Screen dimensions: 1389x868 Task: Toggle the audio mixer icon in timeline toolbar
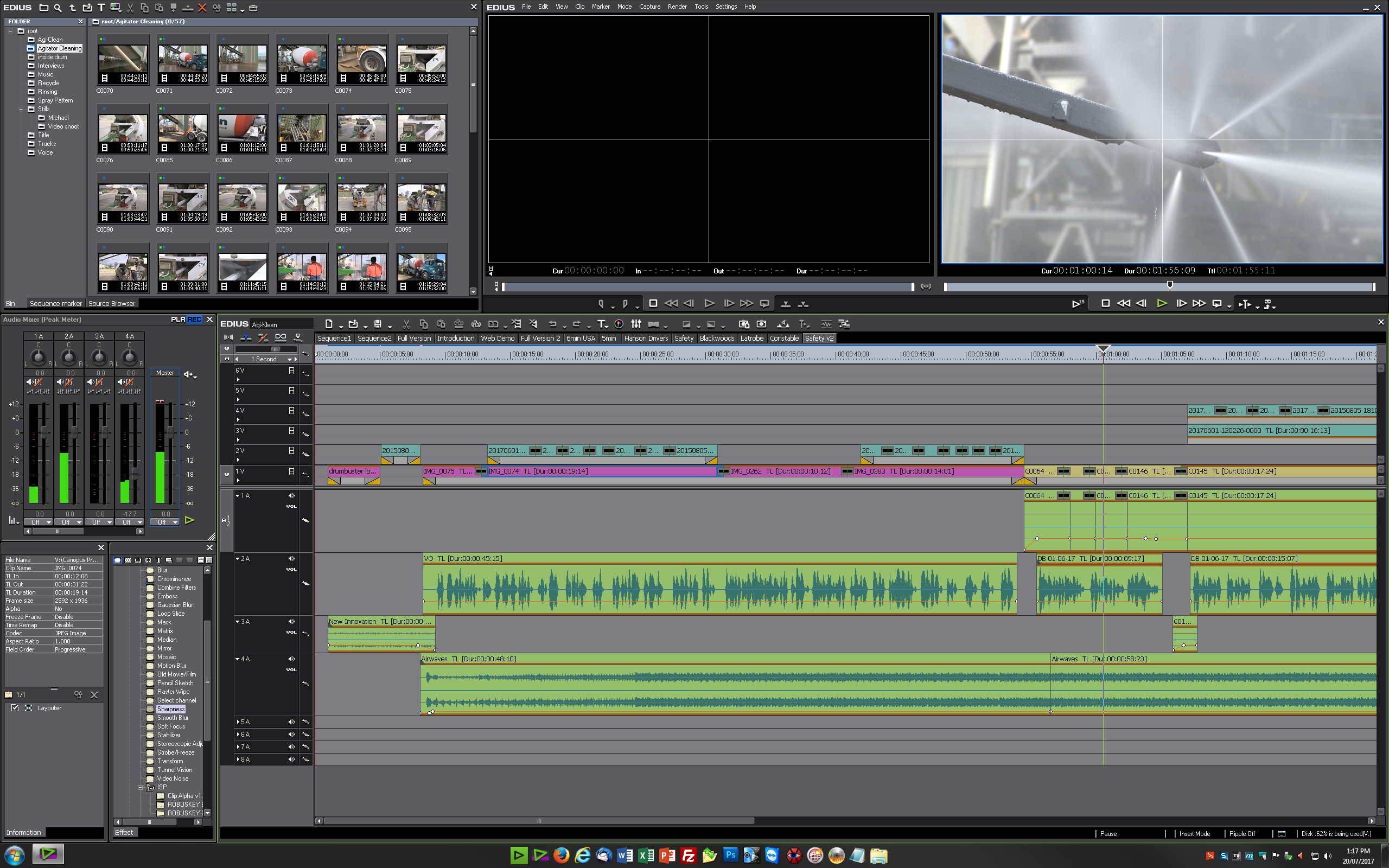pos(636,324)
